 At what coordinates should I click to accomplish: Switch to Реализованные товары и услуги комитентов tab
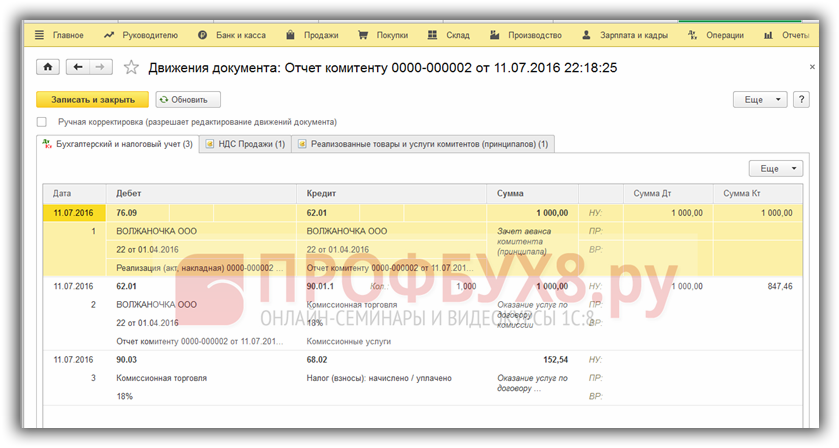pos(423,144)
